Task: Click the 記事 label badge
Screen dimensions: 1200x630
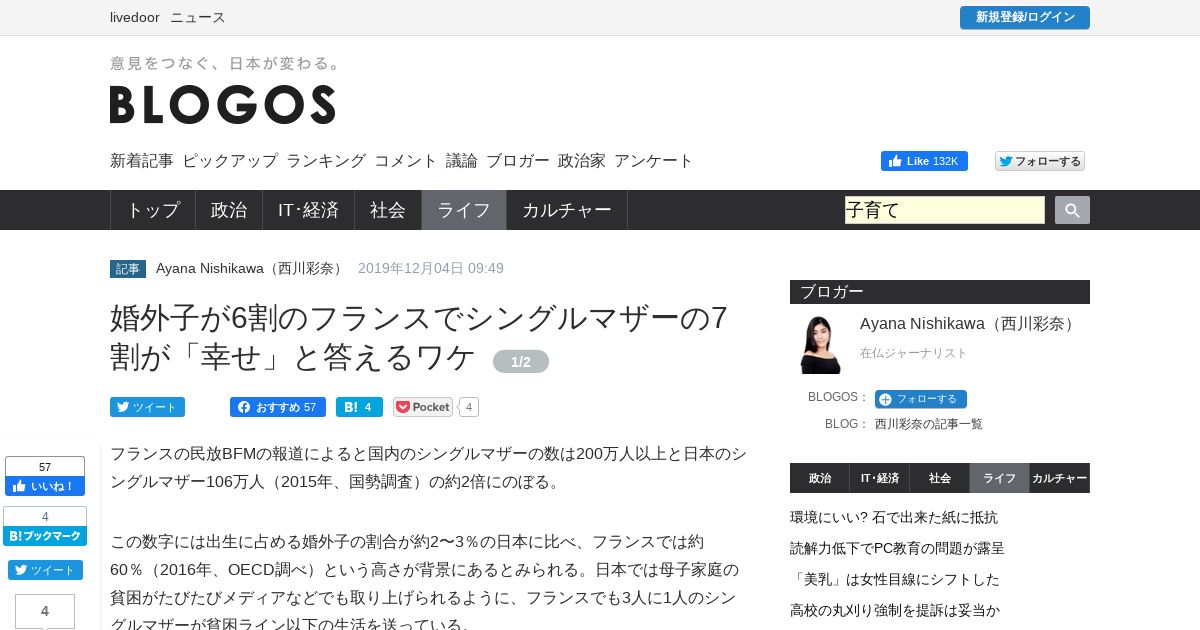Action: pyautogui.click(x=128, y=268)
